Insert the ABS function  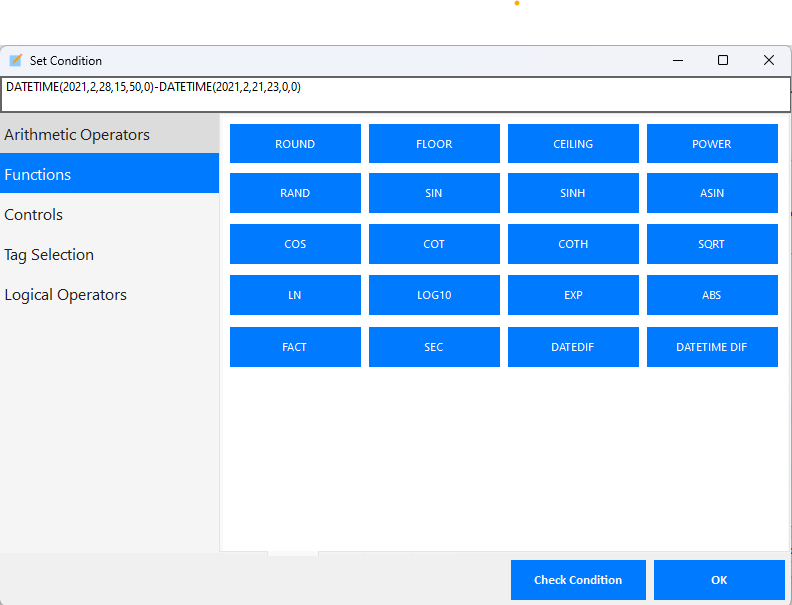[712, 295]
